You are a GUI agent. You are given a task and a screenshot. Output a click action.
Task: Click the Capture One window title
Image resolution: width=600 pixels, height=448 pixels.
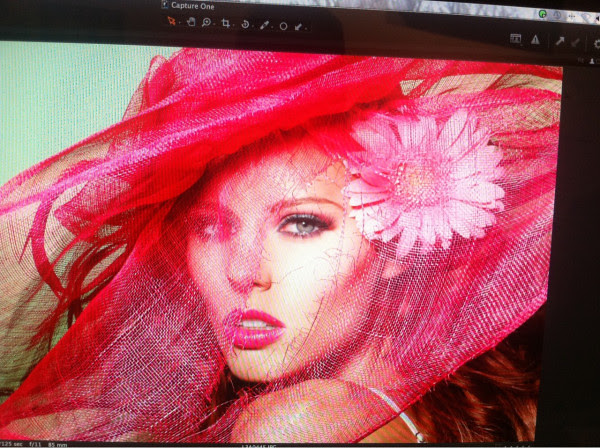192,6
